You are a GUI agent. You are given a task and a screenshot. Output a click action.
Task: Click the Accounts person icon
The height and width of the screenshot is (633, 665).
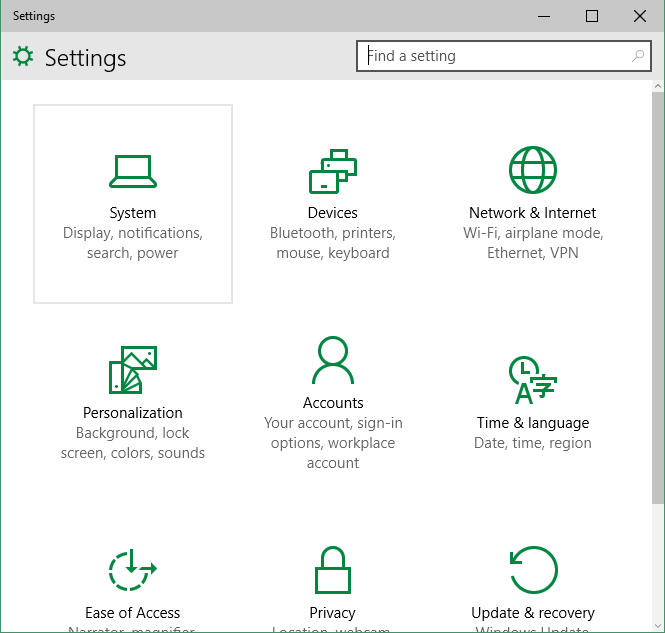click(333, 361)
